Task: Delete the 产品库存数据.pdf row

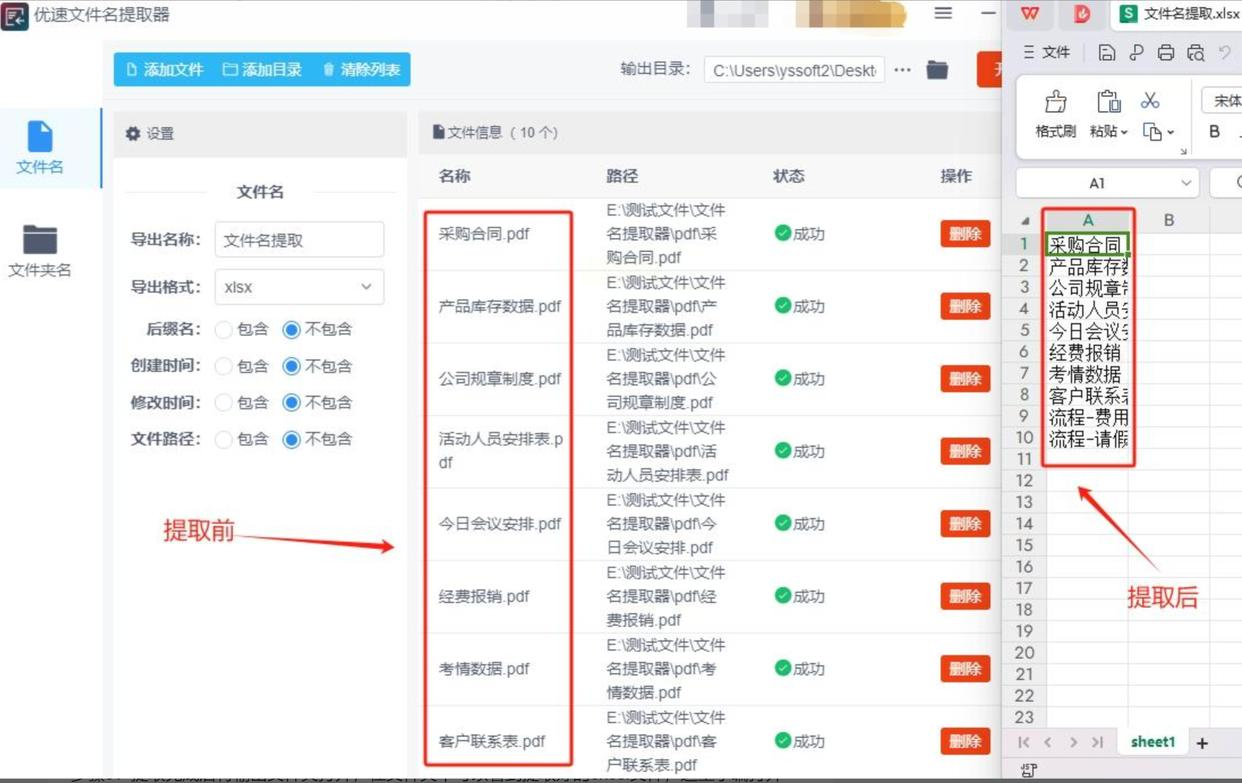Action: click(x=965, y=306)
